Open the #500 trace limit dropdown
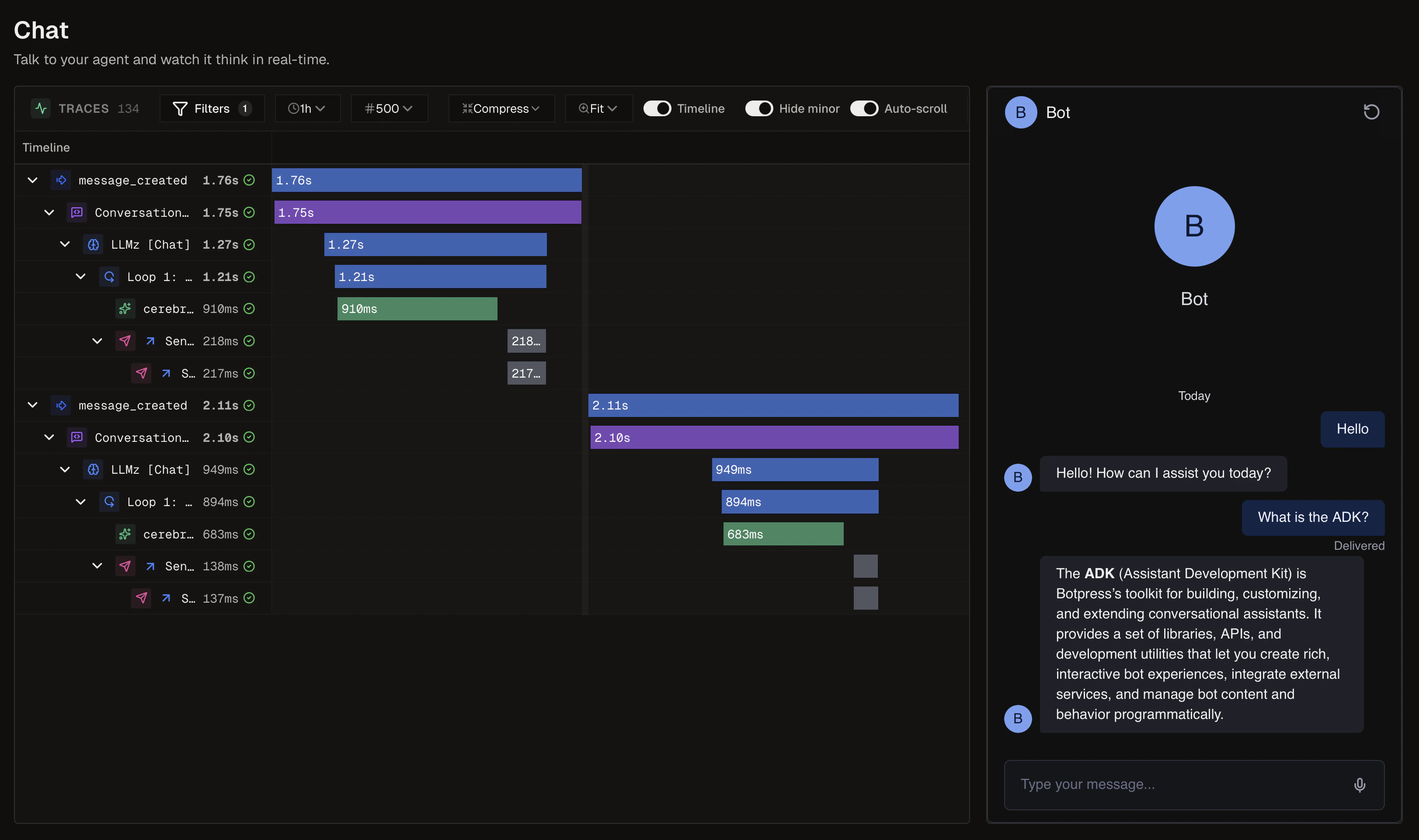1419x840 pixels. [389, 108]
